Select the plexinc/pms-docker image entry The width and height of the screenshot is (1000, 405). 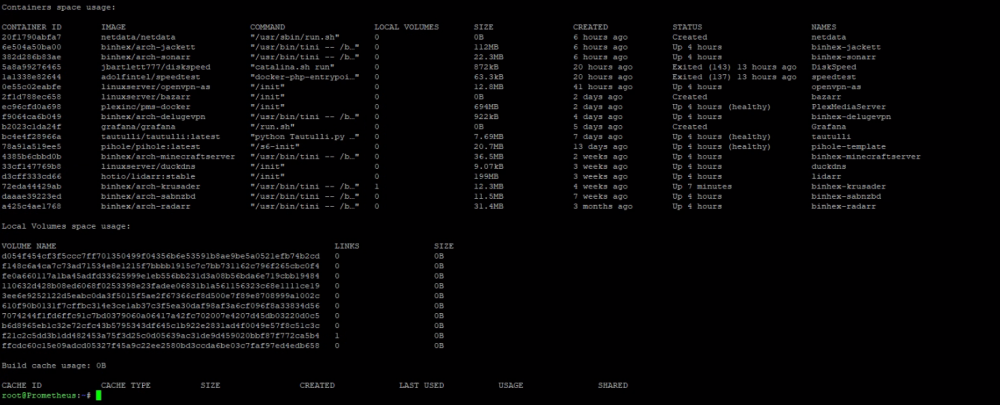coord(145,107)
